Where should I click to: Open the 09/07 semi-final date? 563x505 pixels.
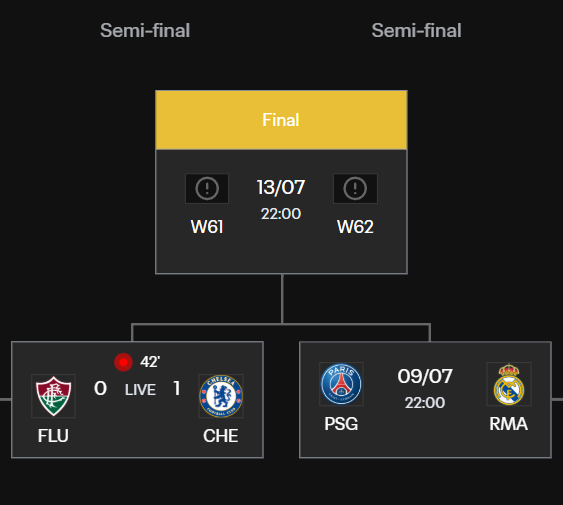click(x=425, y=376)
